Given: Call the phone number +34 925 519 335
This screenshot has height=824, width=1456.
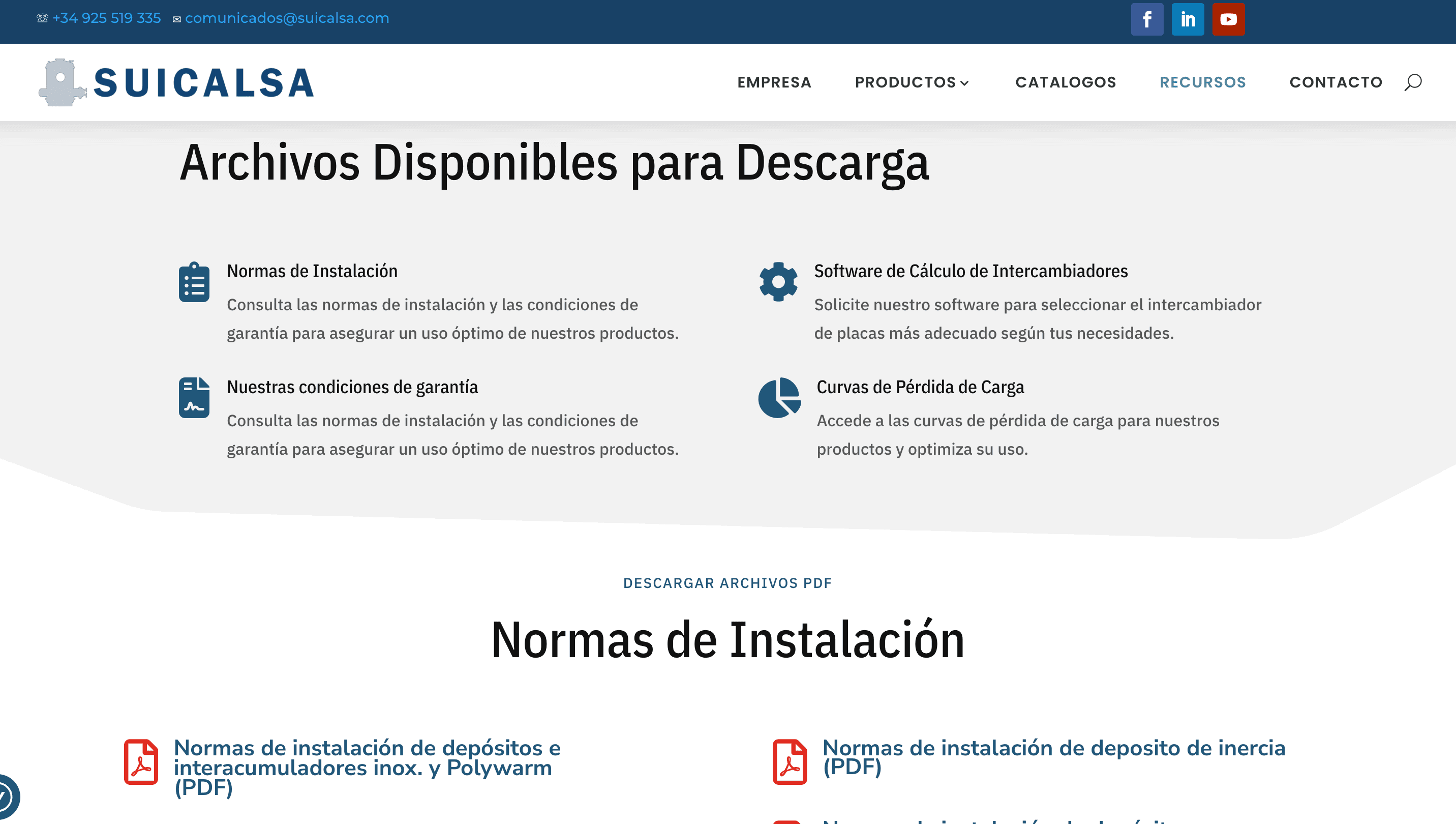Looking at the screenshot, I should (x=107, y=18).
